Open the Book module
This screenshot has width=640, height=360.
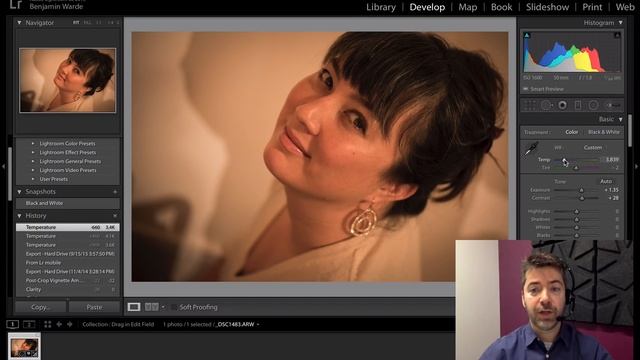click(x=501, y=7)
